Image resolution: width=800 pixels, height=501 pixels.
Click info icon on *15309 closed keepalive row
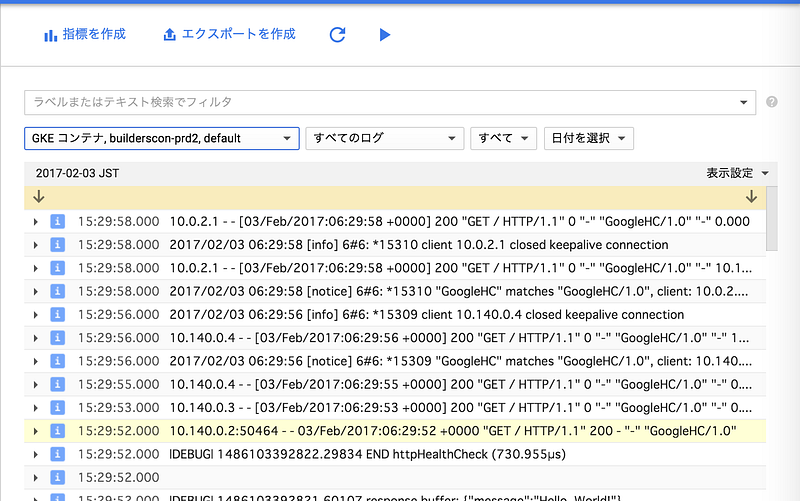pyautogui.click(x=57, y=315)
